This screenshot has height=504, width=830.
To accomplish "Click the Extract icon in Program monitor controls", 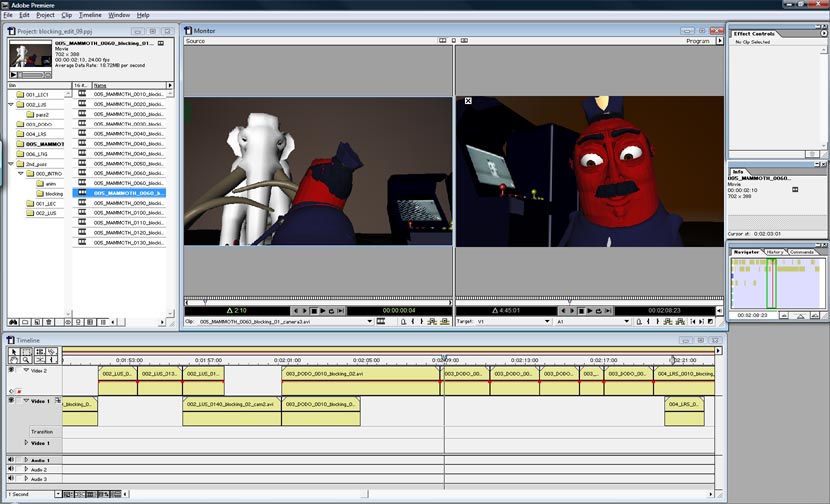I will [680, 321].
